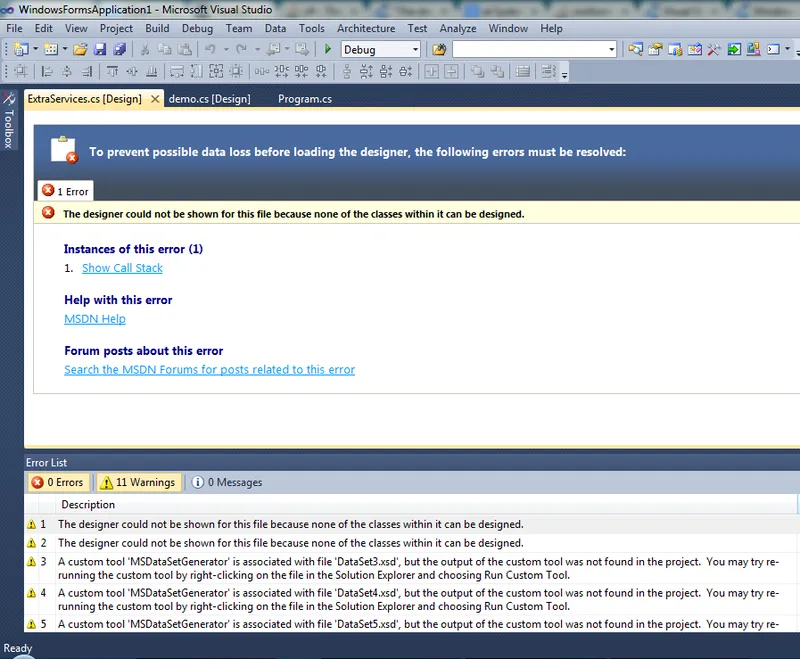Switch to the demo.cs [Design] tab
This screenshot has width=800, height=659.
(x=210, y=99)
